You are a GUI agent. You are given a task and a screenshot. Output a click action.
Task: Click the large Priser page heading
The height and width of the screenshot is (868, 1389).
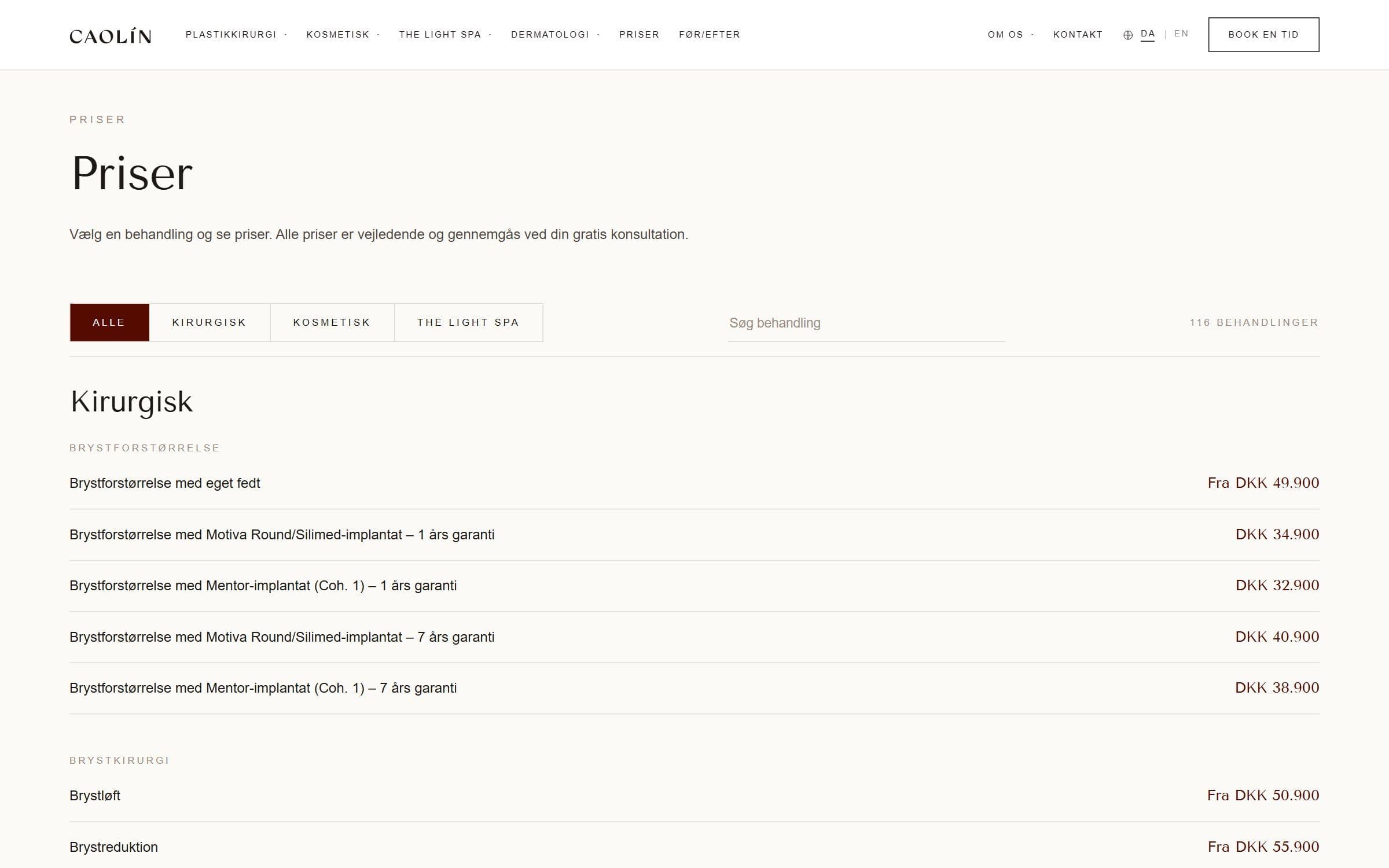pyautogui.click(x=132, y=173)
